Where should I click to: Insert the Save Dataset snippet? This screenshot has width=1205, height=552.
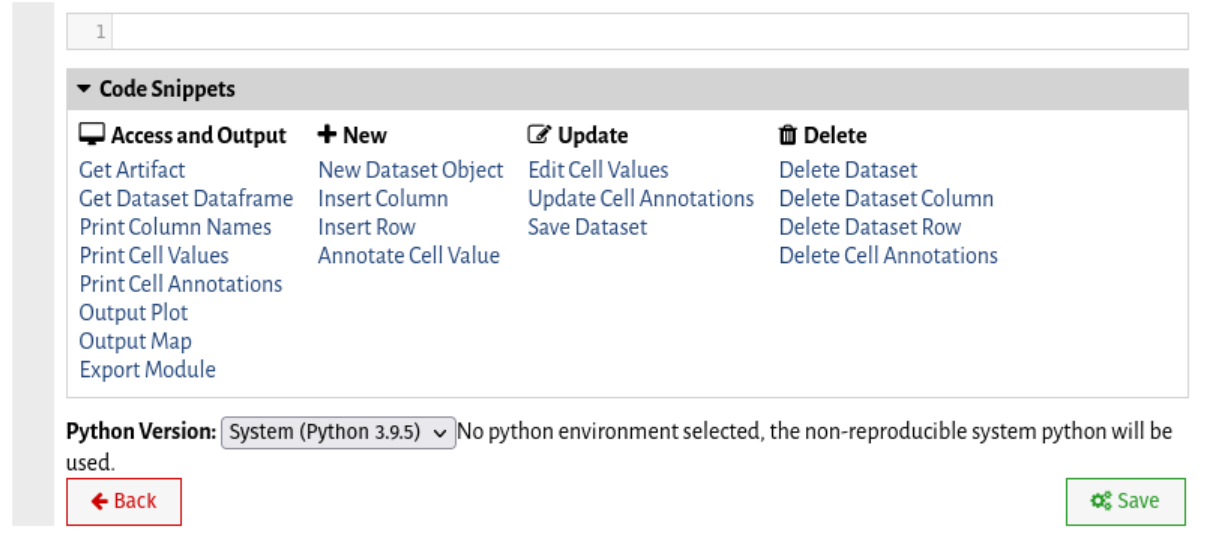(587, 227)
